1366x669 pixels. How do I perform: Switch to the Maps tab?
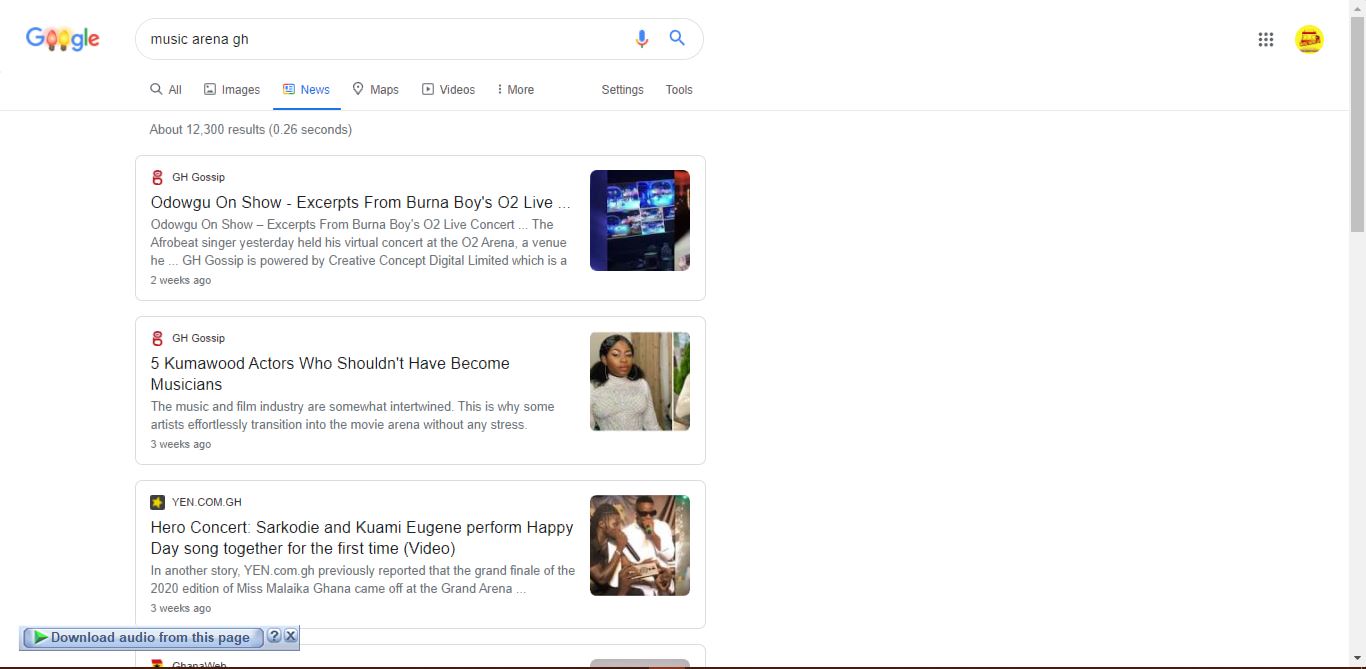[x=375, y=89]
